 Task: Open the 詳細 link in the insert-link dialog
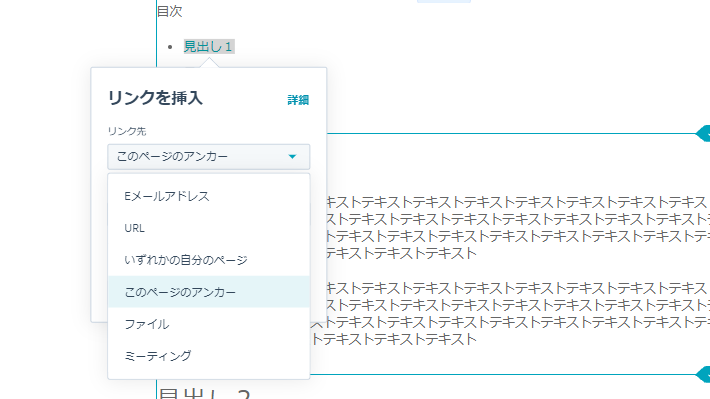click(298, 100)
